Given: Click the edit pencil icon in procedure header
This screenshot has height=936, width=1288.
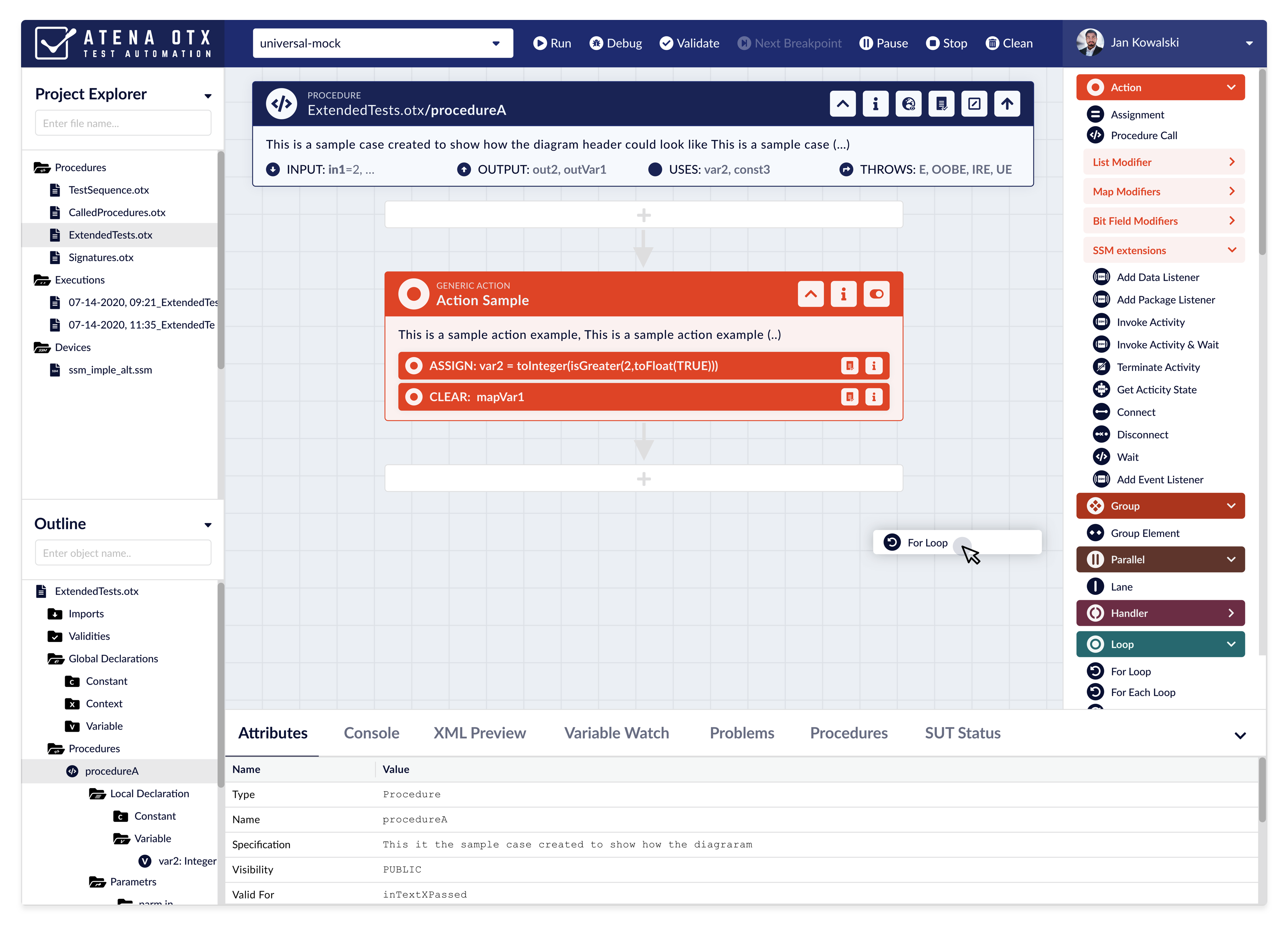Looking at the screenshot, I should (x=974, y=104).
